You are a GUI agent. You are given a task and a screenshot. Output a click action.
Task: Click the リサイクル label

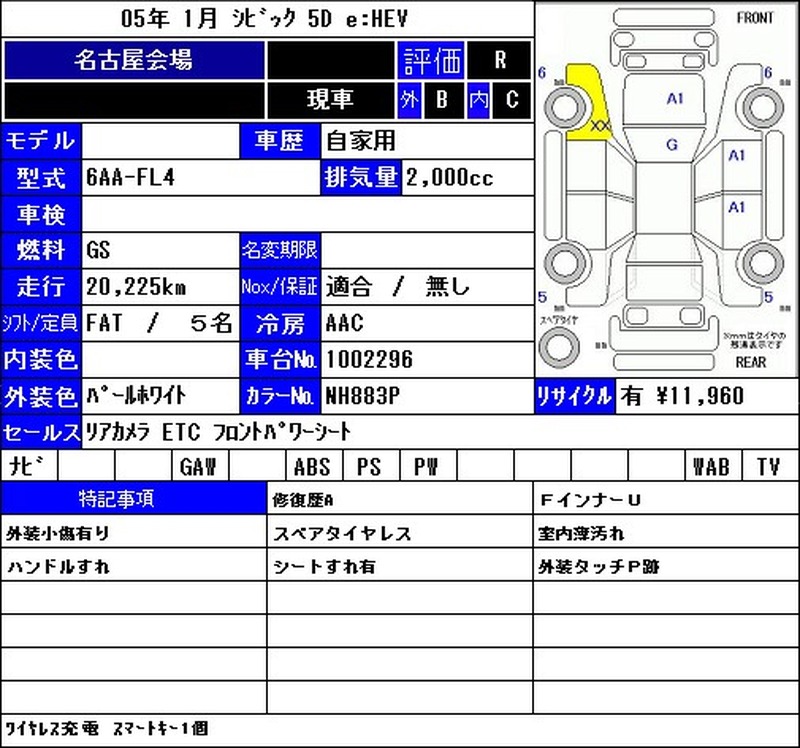[574, 396]
